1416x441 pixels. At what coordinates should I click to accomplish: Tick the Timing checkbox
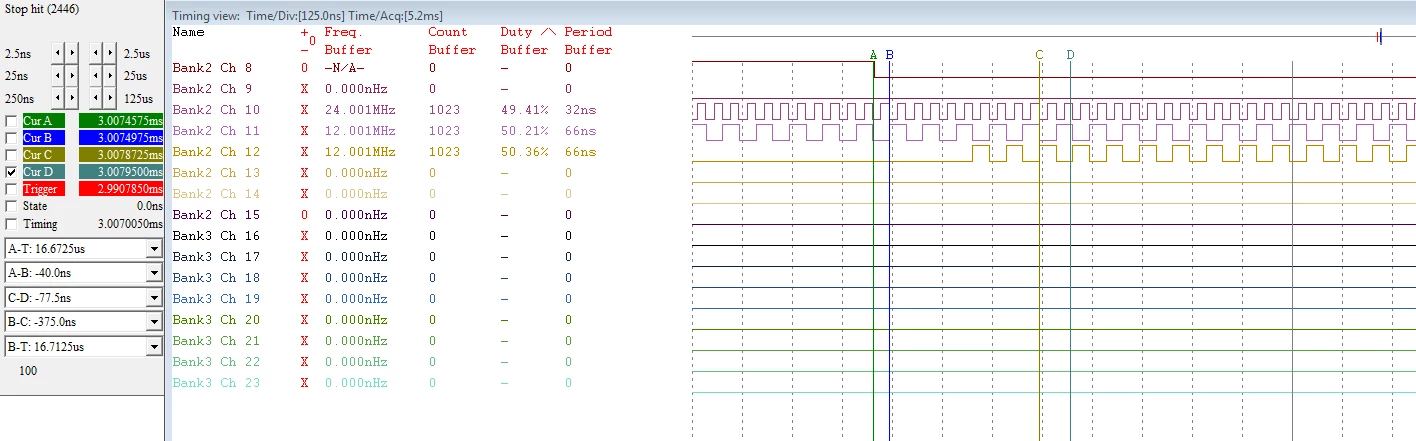click(x=11, y=224)
